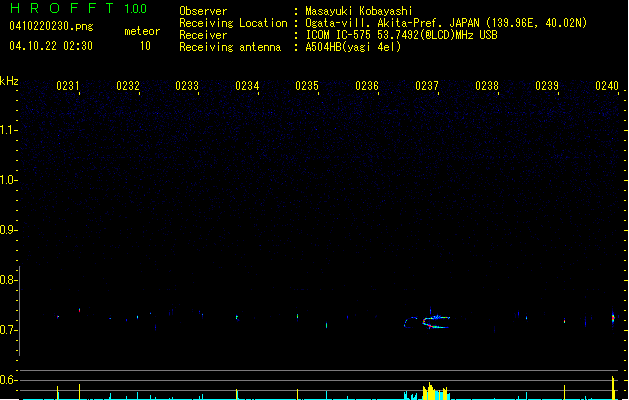
Task: Click the 0236 time marker
Action: [x=367, y=86]
